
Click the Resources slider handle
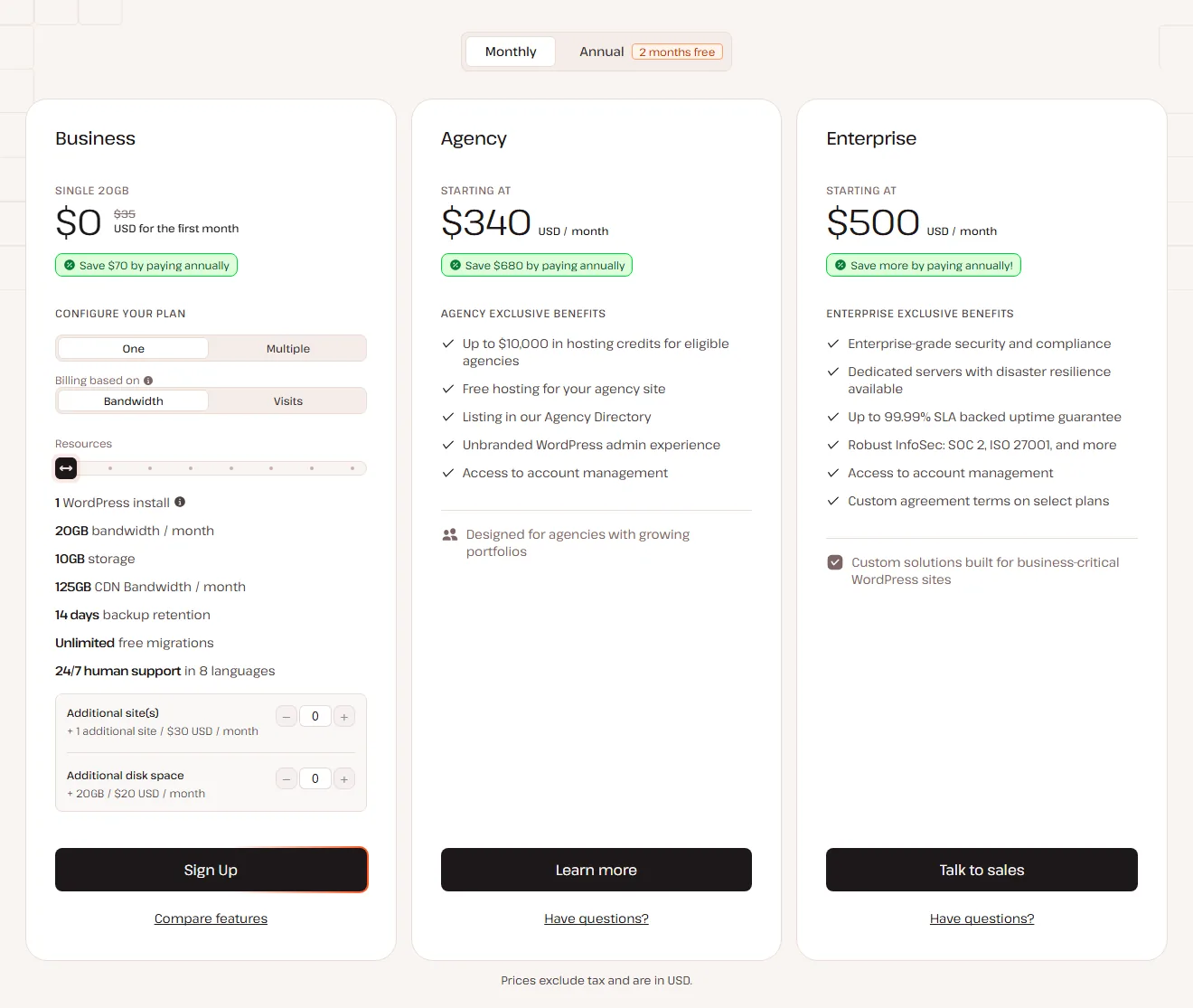point(66,468)
